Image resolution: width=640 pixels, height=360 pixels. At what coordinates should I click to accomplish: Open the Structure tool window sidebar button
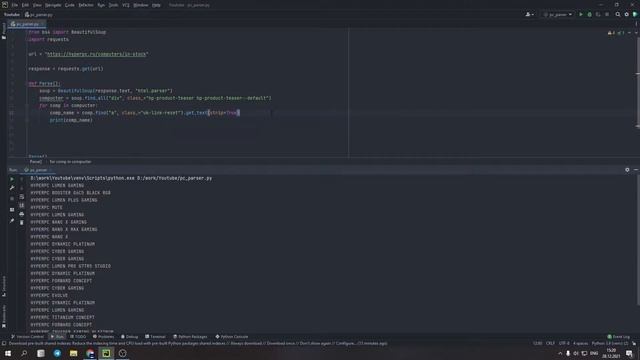pyautogui.click(x=4, y=286)
